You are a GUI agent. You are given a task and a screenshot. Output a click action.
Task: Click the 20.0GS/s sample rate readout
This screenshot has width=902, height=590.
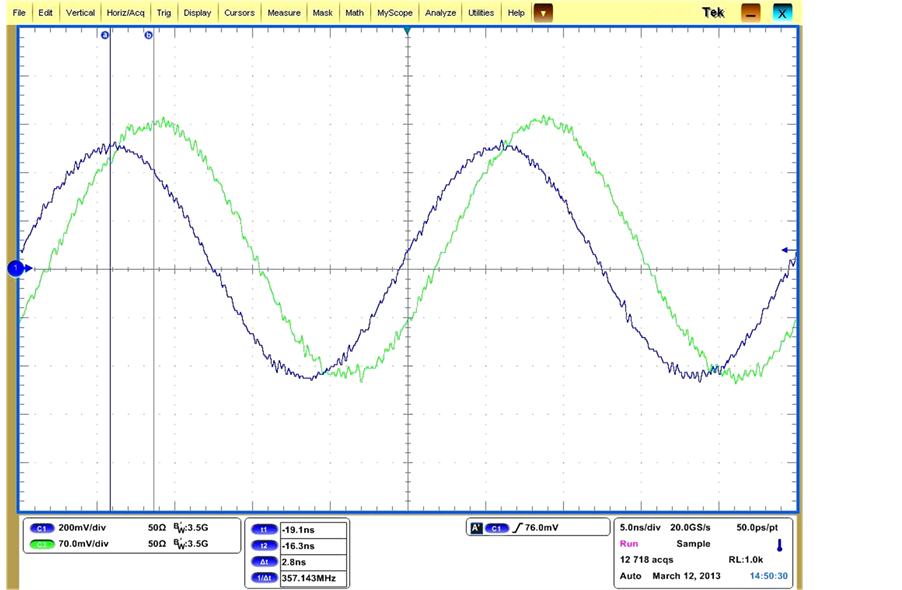tap(690, 527)
